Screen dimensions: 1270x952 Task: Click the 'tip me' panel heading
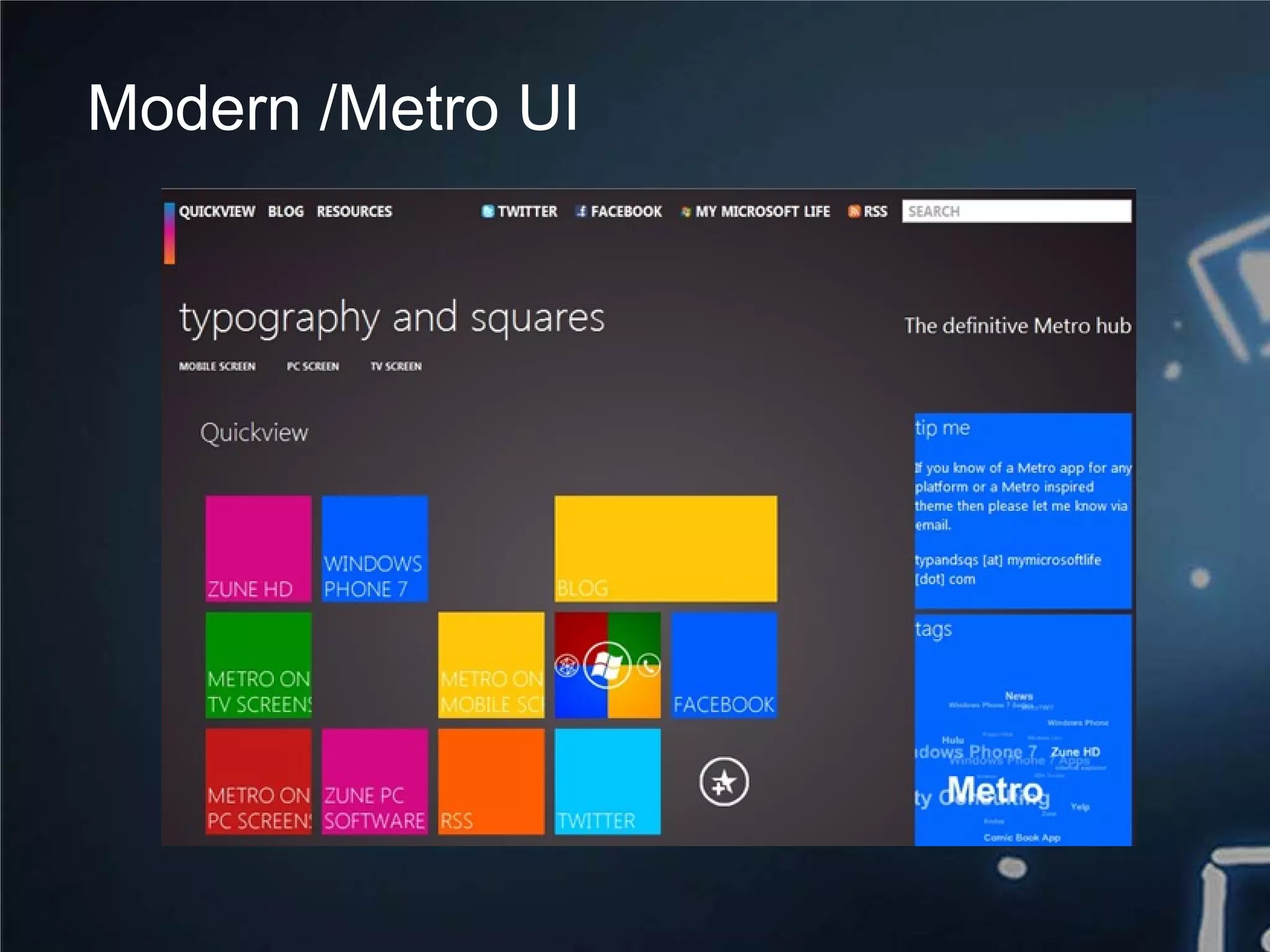(x=943, y=428)
